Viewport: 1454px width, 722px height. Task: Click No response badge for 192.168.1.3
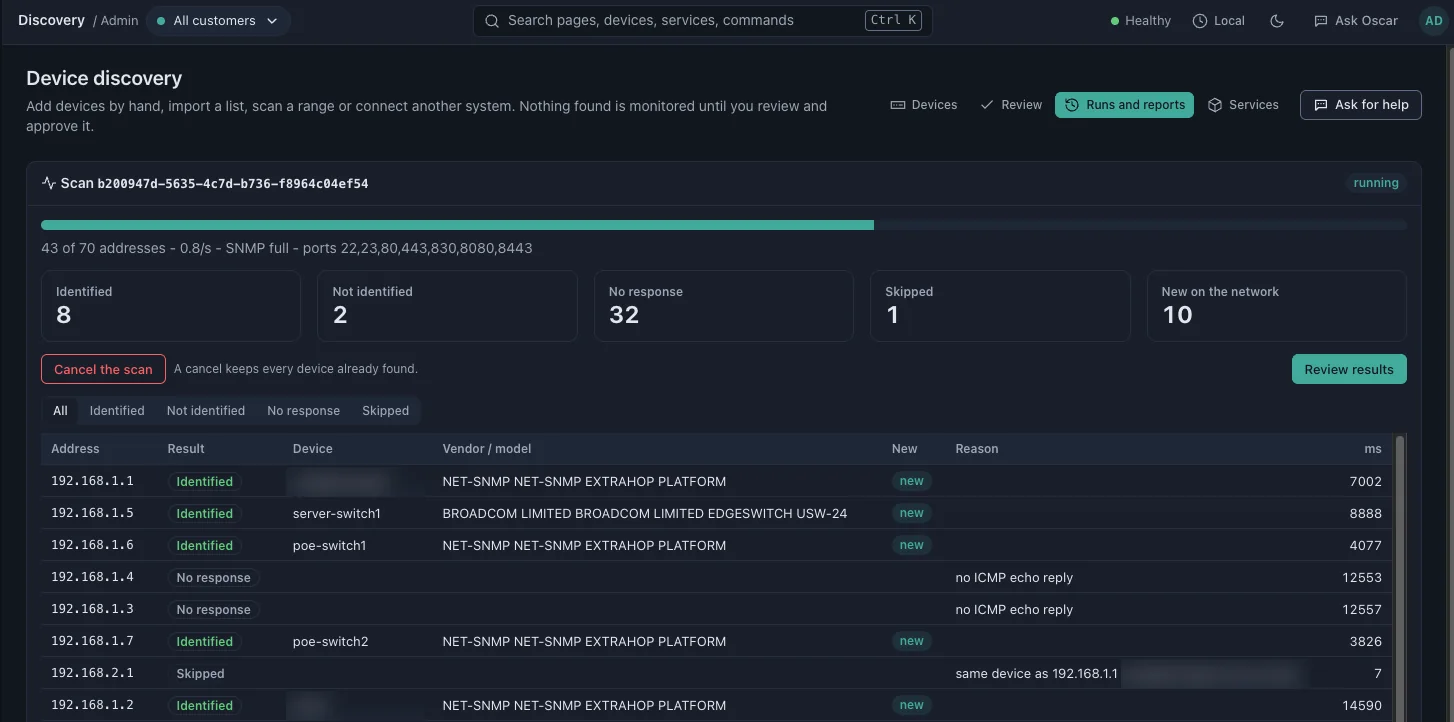pyautogui.click(x=213, y=609)
